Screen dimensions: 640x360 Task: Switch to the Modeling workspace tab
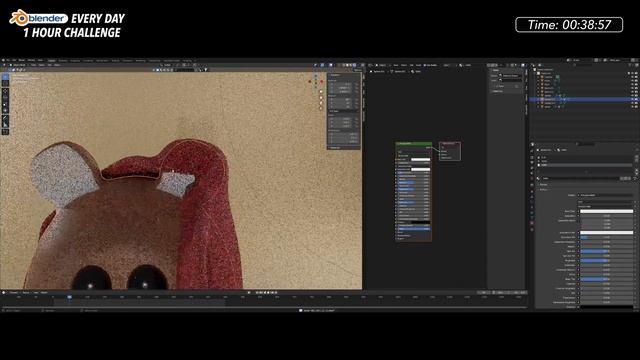coord(63,60)
